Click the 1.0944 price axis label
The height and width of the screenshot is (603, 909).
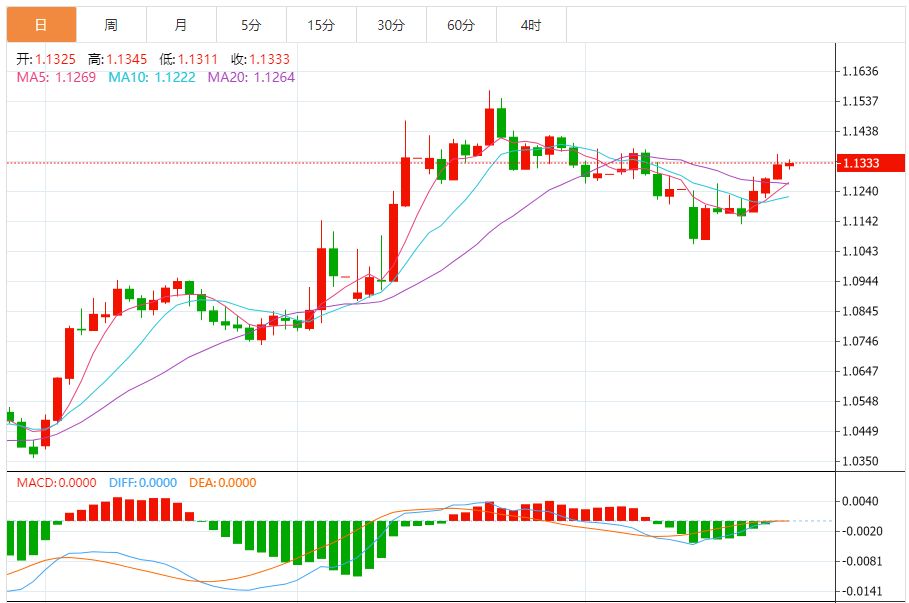[860, 282]
